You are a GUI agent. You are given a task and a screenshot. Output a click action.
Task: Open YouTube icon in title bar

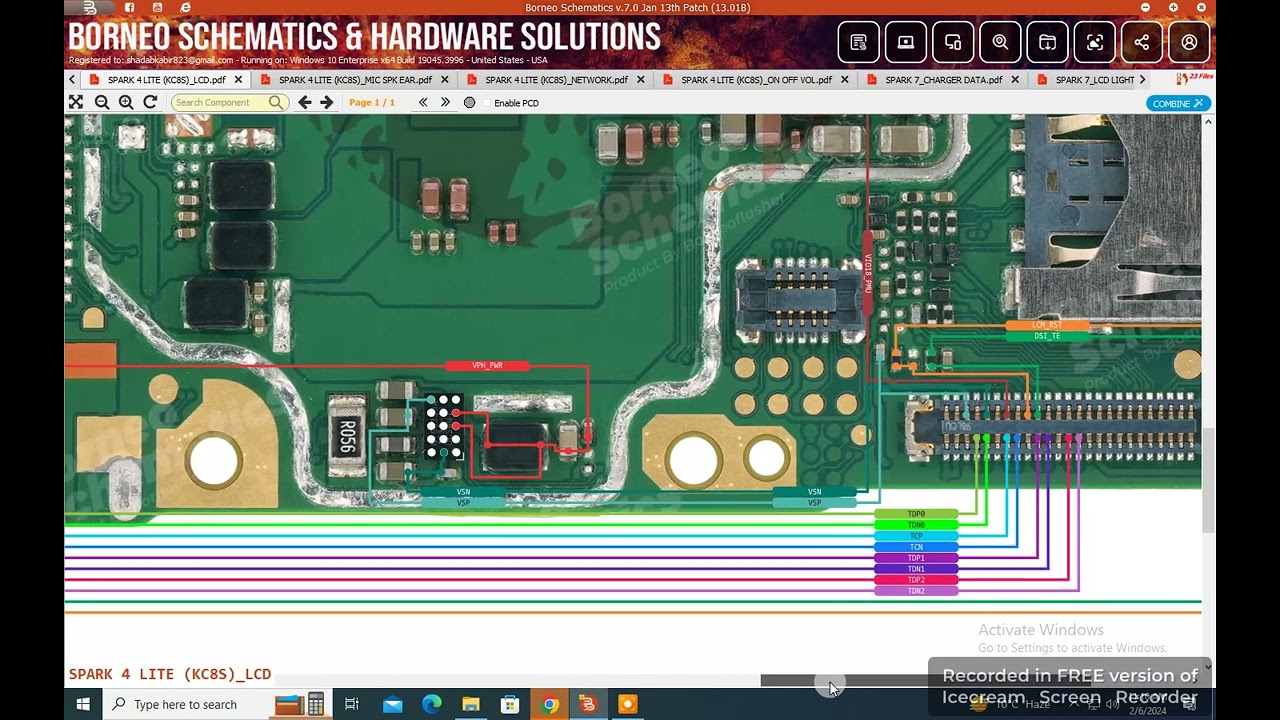[157, 8]
